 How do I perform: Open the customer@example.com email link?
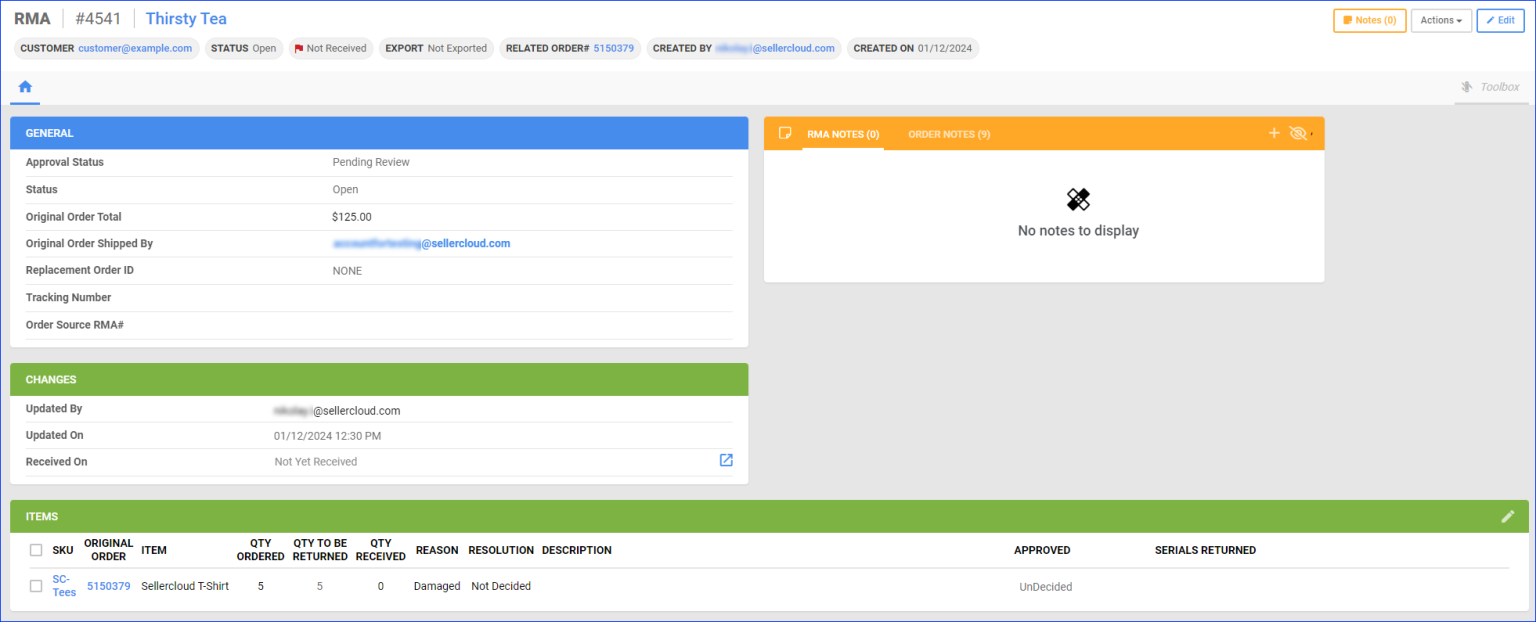click(x=135, y=47)
